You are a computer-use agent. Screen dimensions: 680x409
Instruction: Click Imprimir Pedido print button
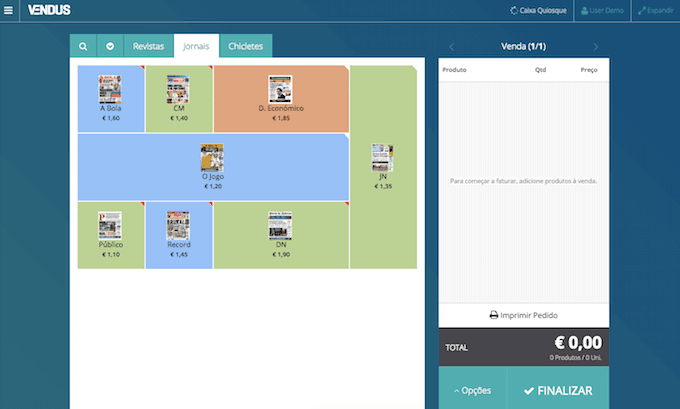click(523, 315)
